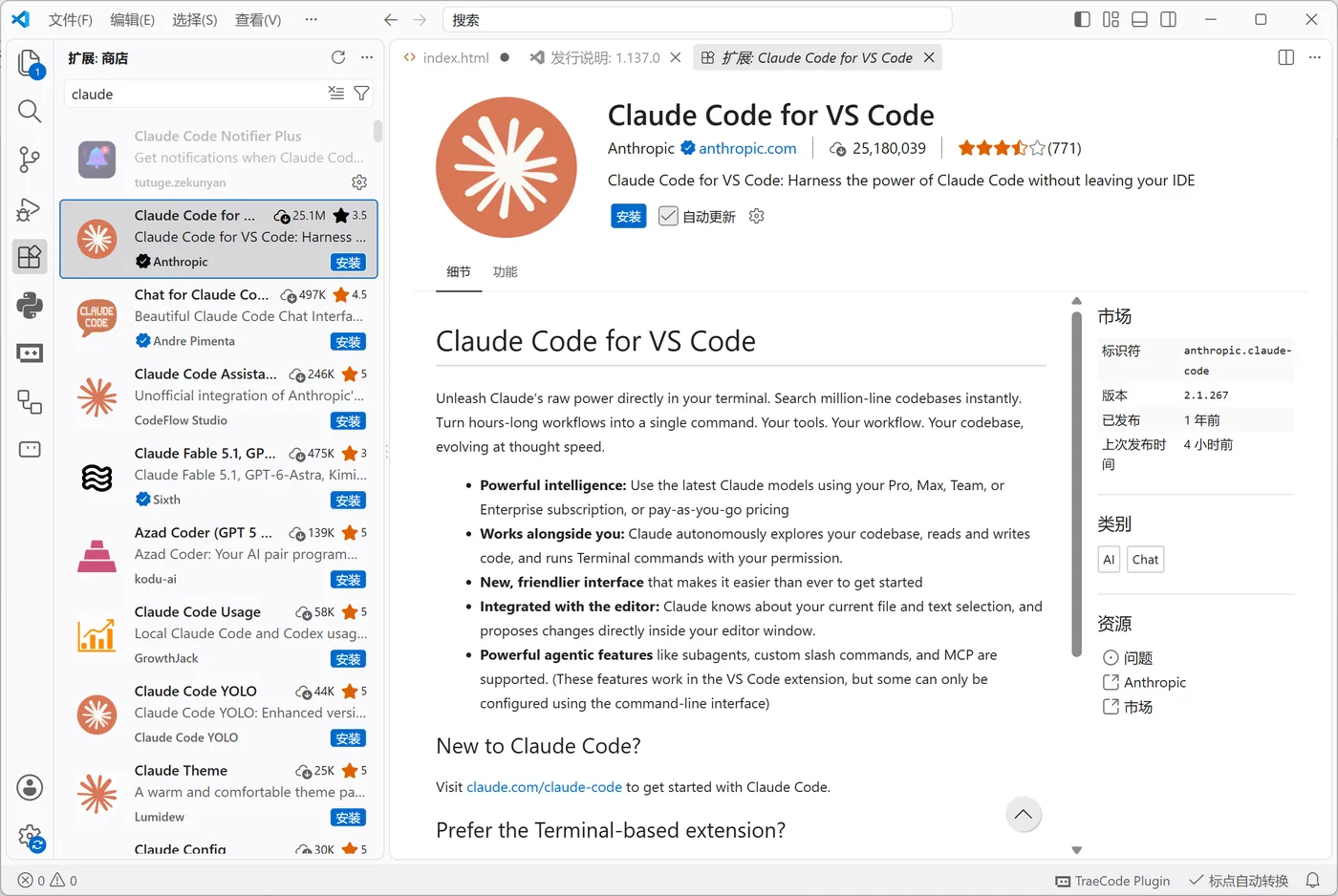Open the Extensions view icon
1338x896 pixels.
click(x=30, y=257)
